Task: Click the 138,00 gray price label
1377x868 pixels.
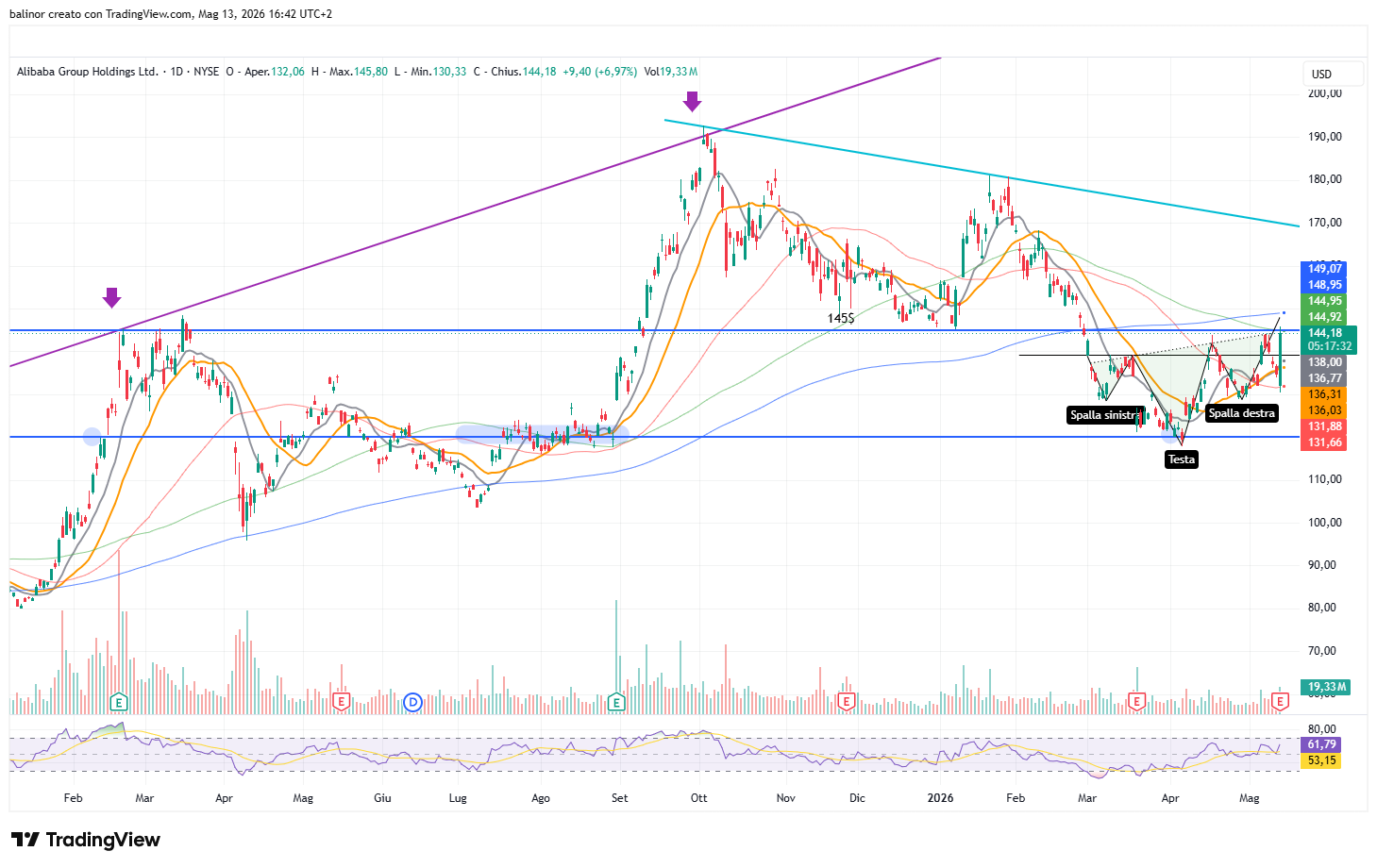Action: pos(1324,362)
